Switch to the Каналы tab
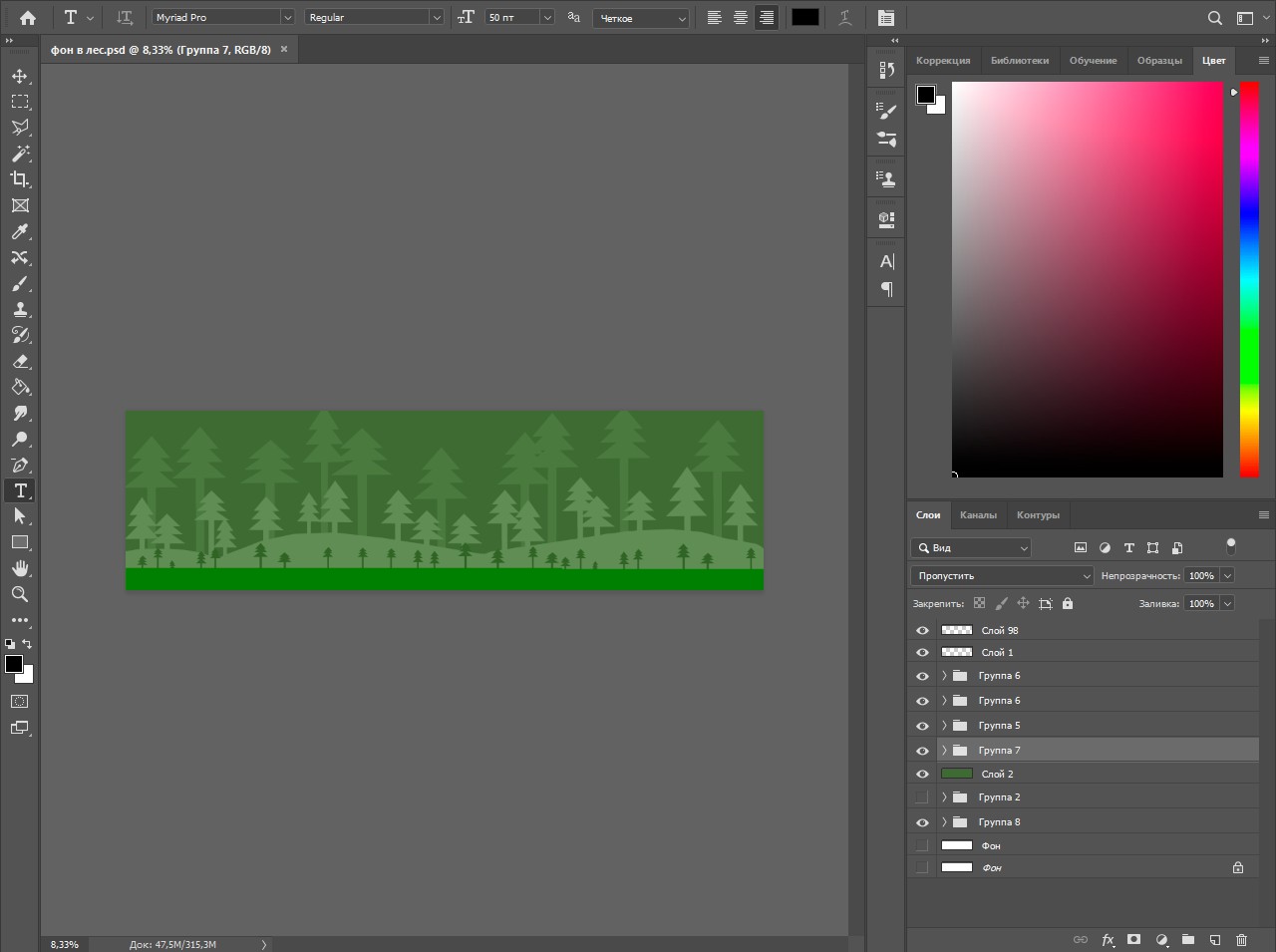This screenshot has width=1276, height=952. (978, 515)
